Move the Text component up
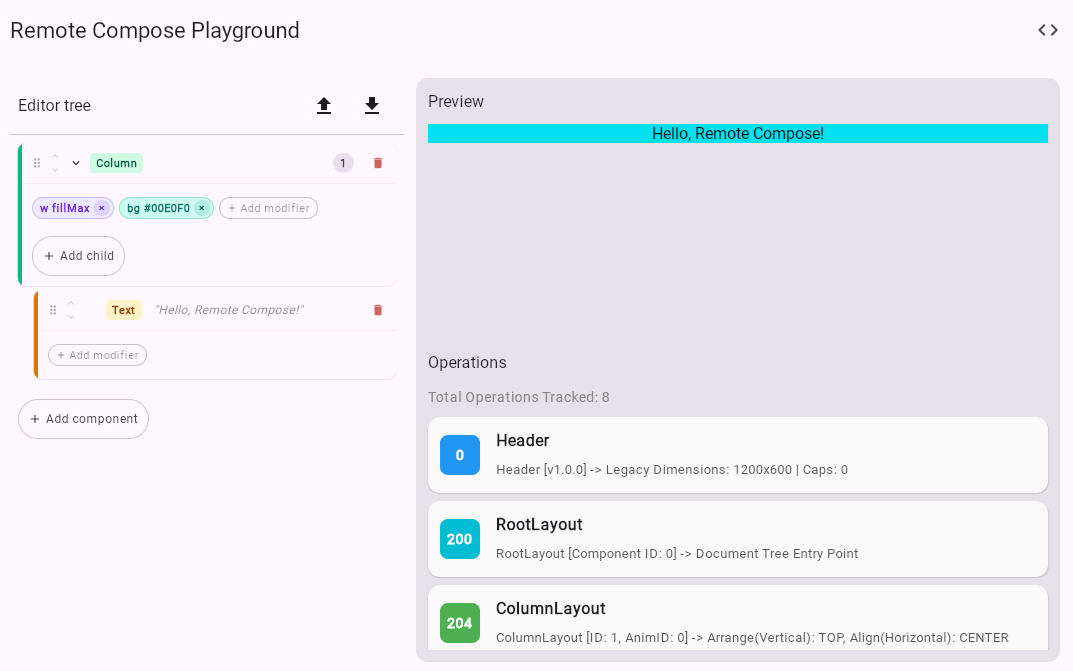 (x=70, y=304)
